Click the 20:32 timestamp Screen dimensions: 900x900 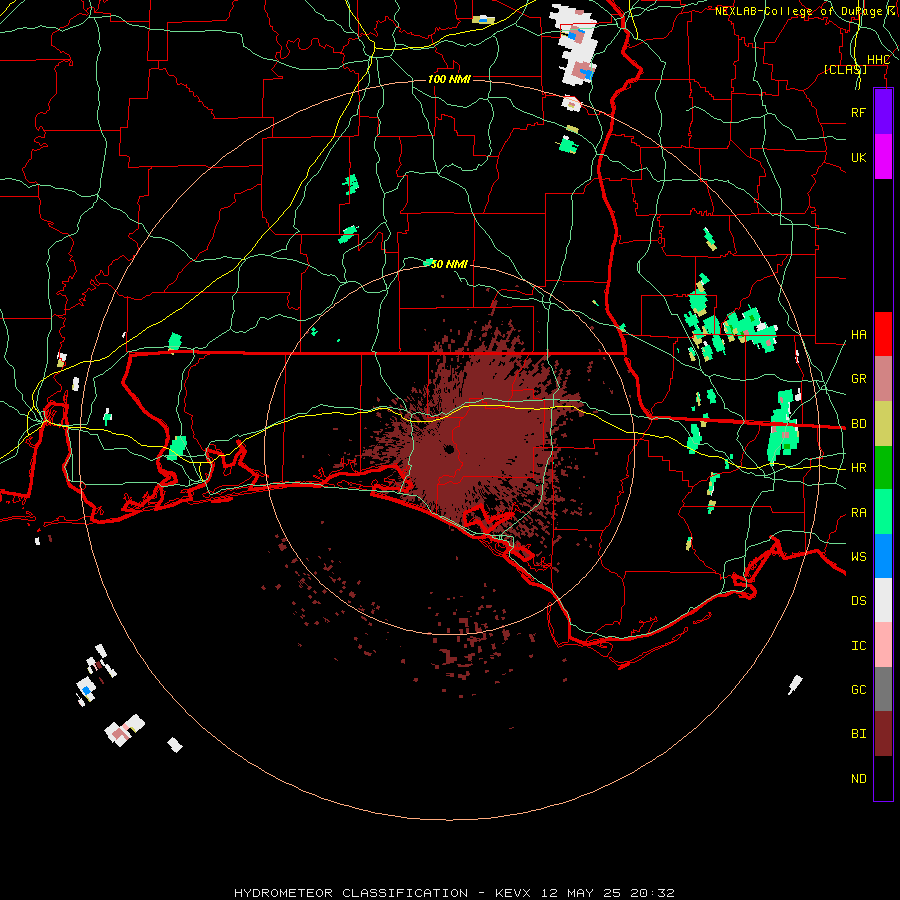(x=653, y=893)
